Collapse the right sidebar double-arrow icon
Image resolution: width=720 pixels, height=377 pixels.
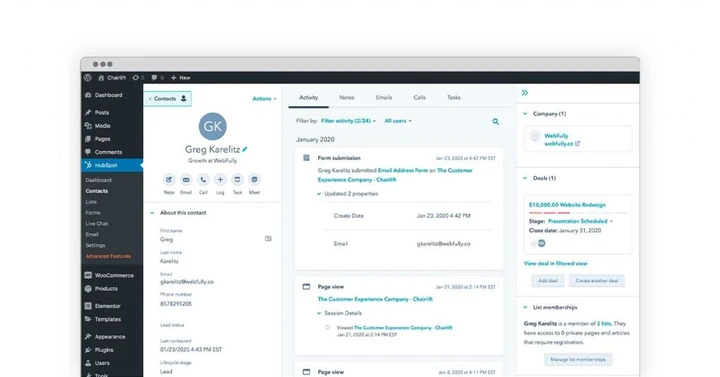[x=525, y=93]
